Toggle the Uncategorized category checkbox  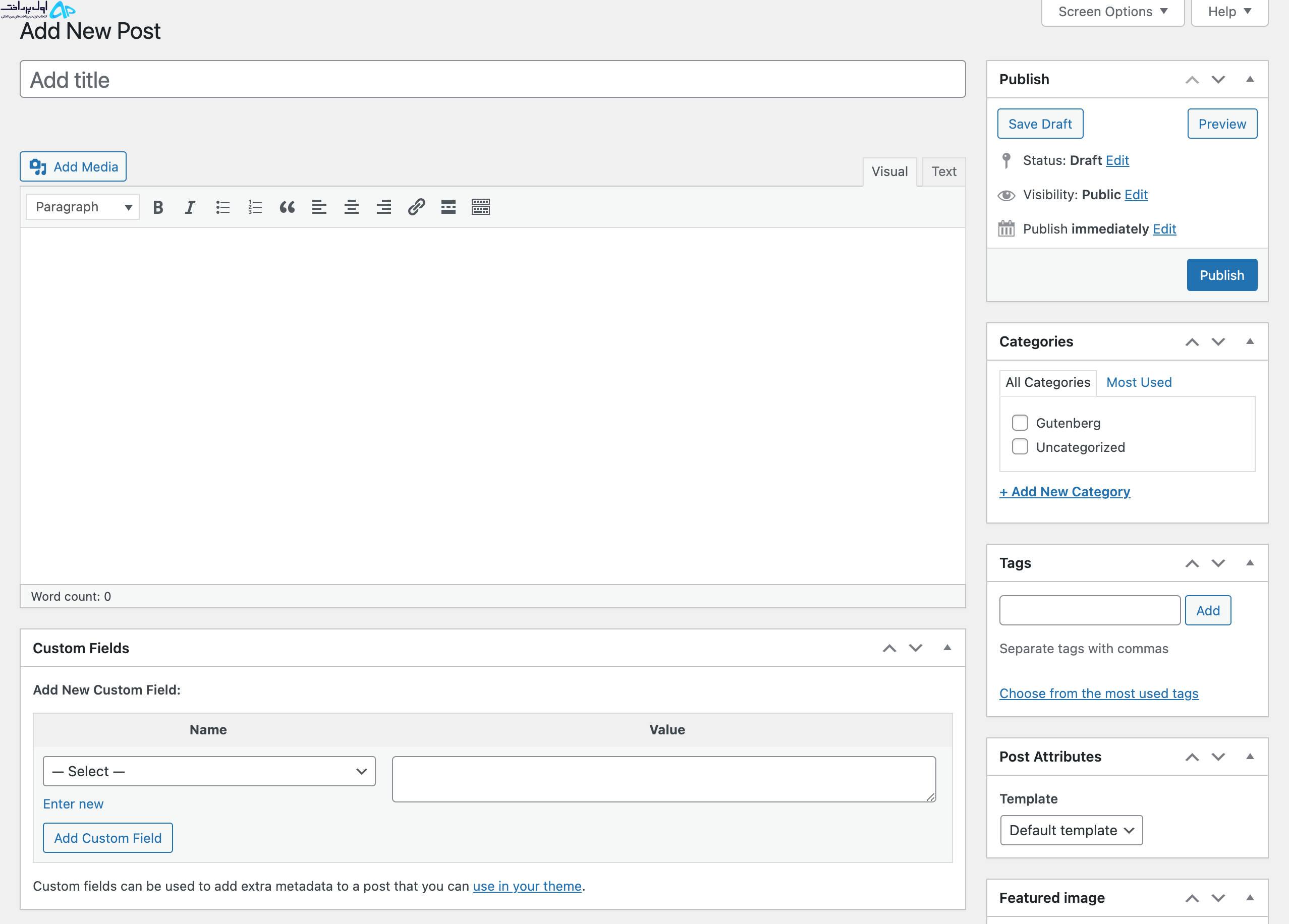tap(1019, 447)
